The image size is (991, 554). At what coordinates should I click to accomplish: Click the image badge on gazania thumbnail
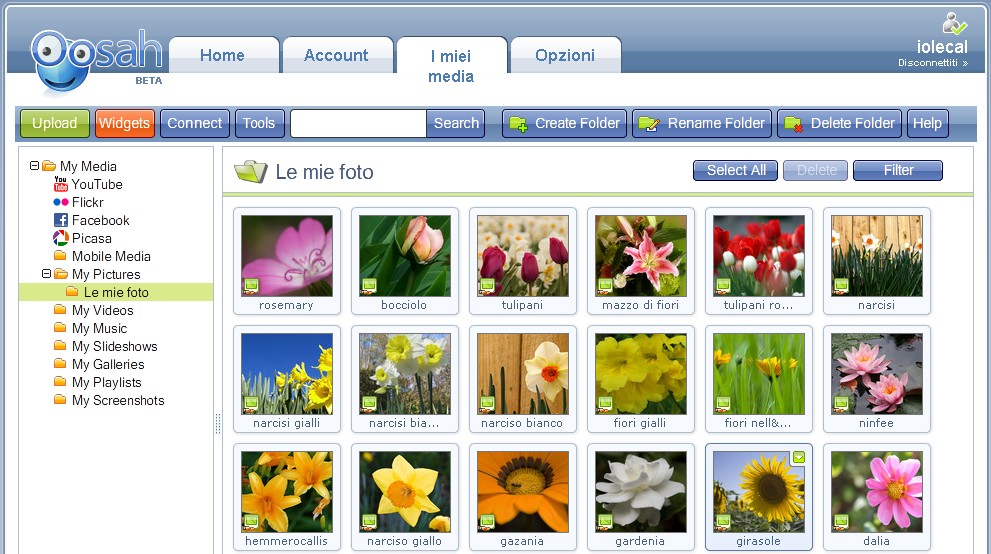coord(487,522)
